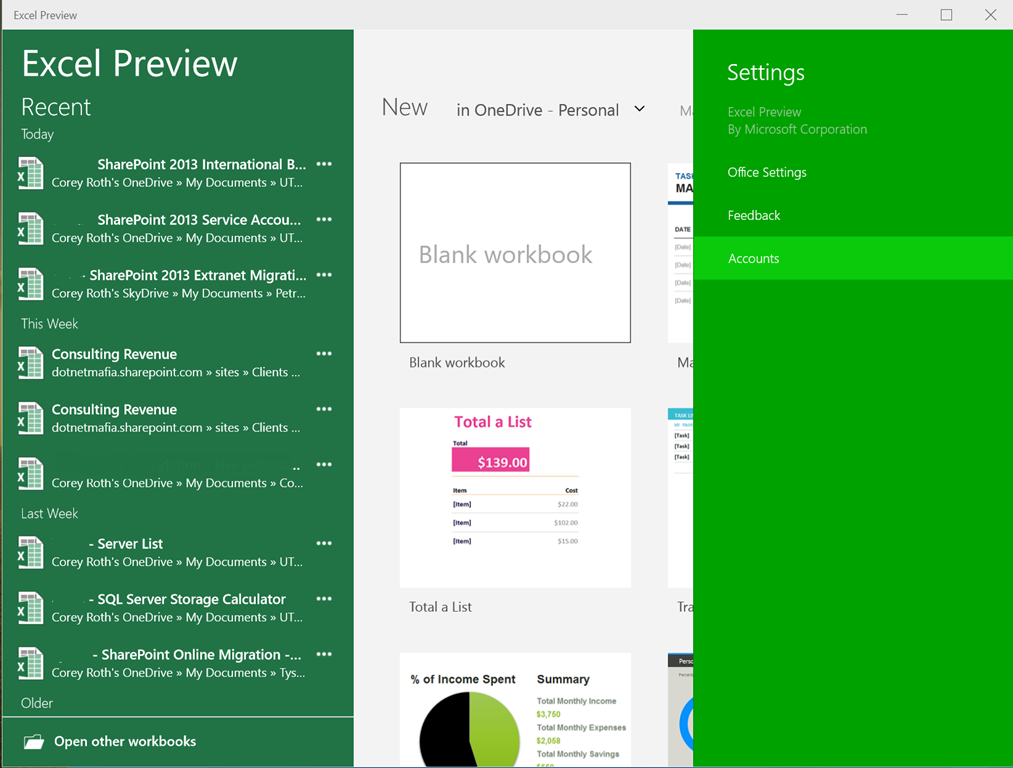
Task: Show more options for SQL Server Storage Calculator
Action: tap(324, 599)
